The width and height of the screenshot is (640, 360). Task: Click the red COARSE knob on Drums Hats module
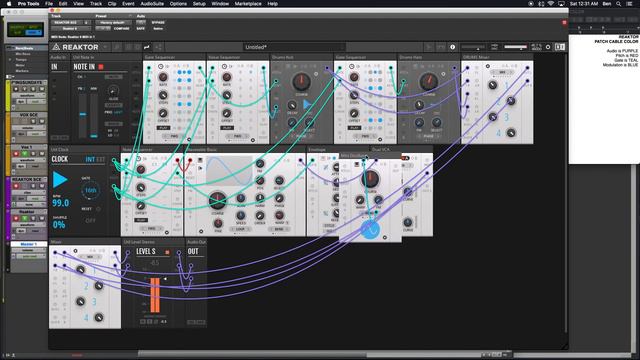coord(429,82)
